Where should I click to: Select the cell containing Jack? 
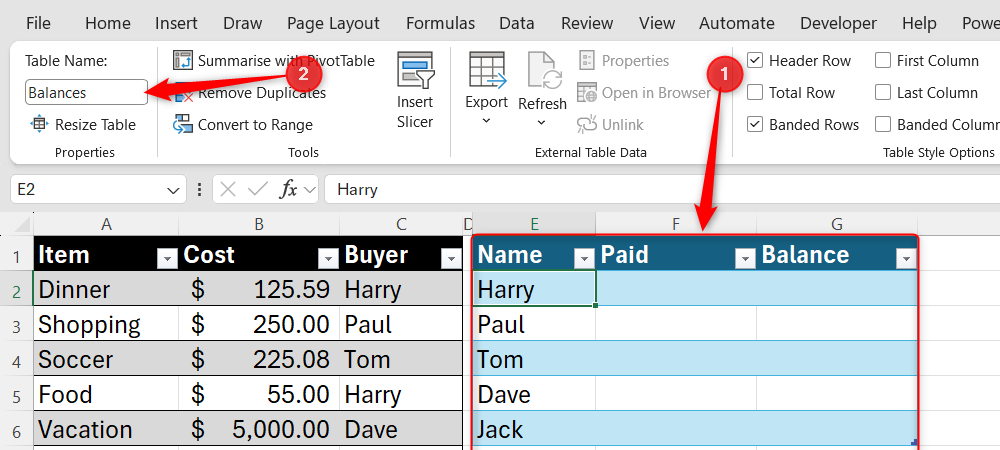coord(534,429)
